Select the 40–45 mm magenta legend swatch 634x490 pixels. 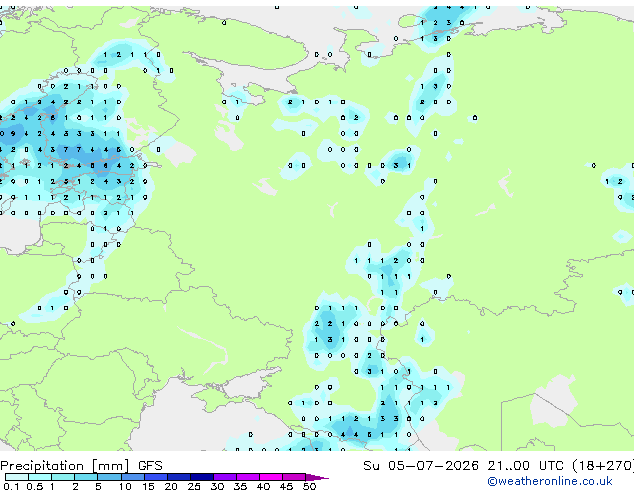coord(271,477)
